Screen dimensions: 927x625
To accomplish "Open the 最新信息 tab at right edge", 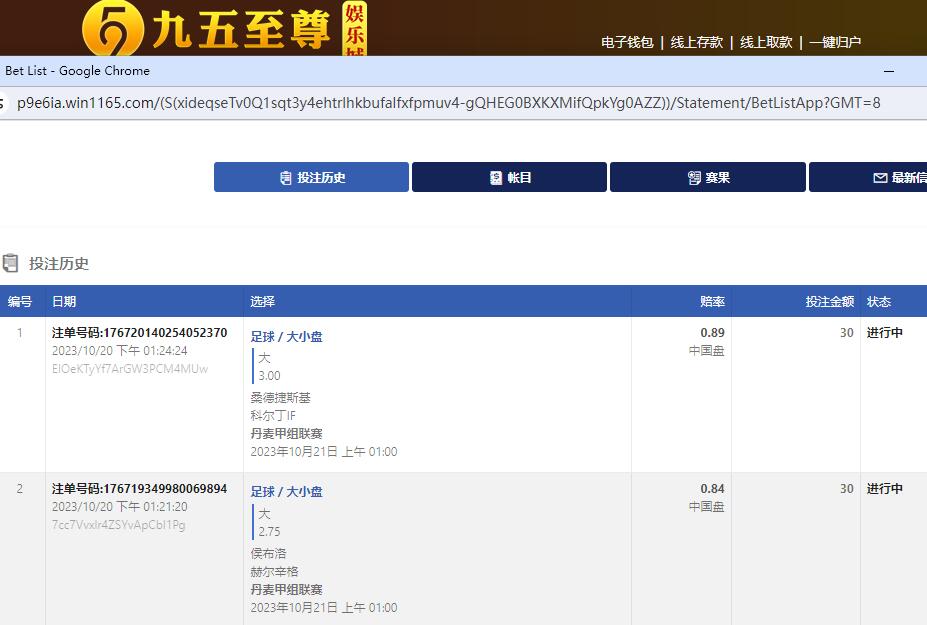I will pyautogui.click(x=868, y=177).
